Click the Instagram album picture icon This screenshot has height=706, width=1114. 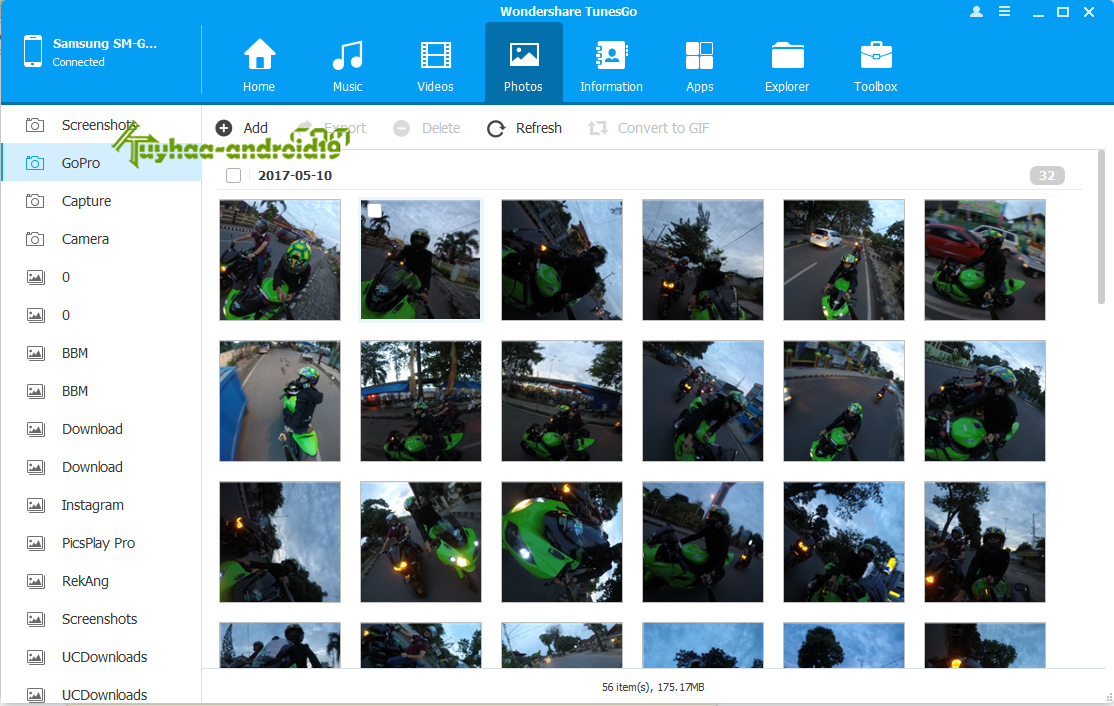pyautogui.click(x=36, y=505)
